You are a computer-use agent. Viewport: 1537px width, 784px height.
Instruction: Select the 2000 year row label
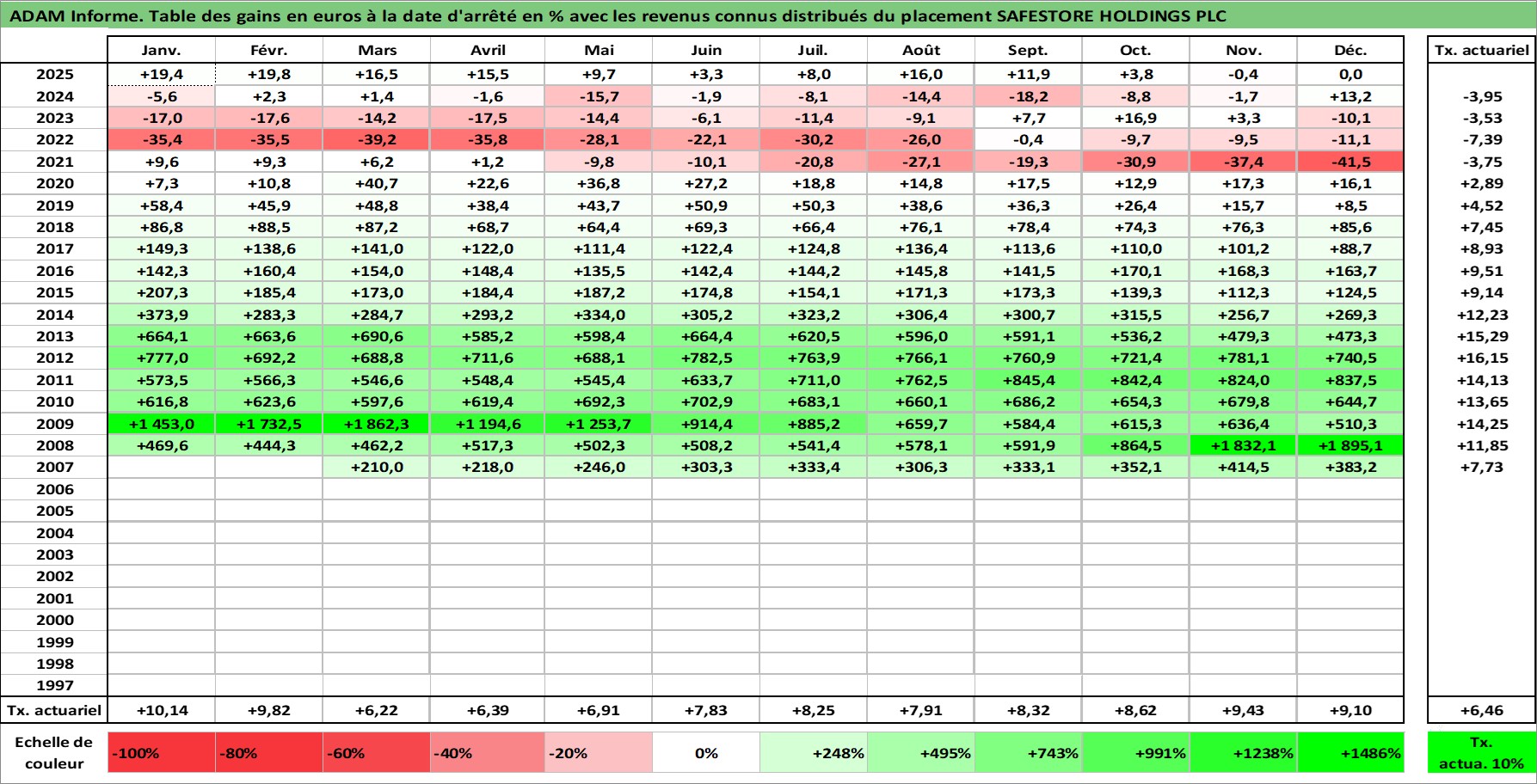click(54, 621)
